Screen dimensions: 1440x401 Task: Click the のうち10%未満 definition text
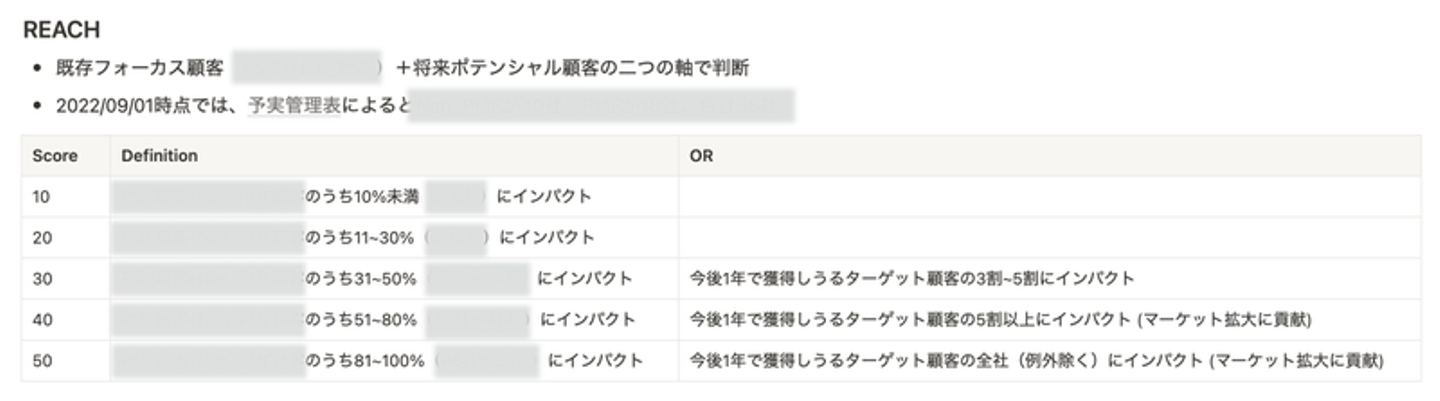(x=361, y=197)
